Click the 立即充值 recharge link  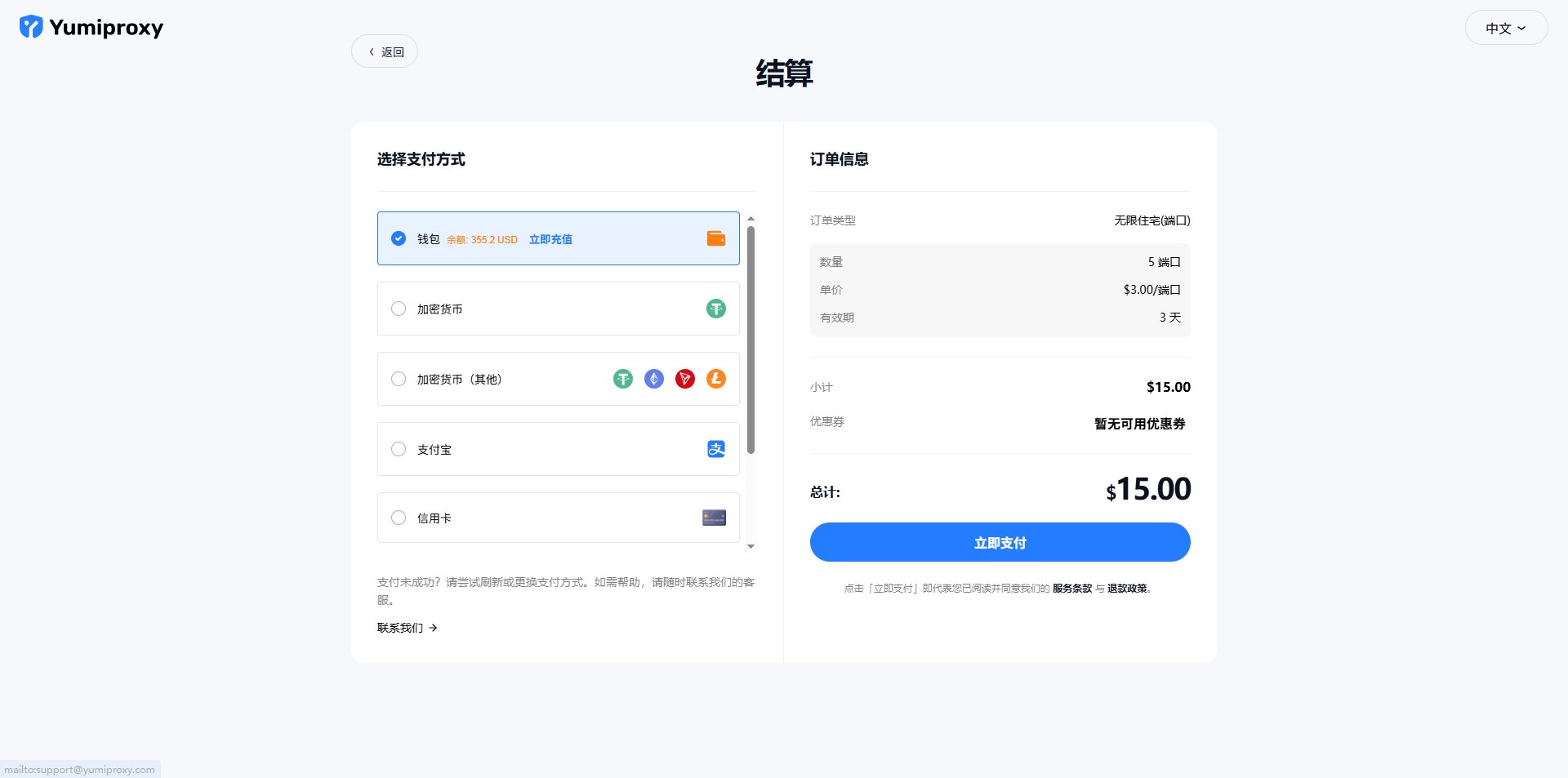[550, 239]
